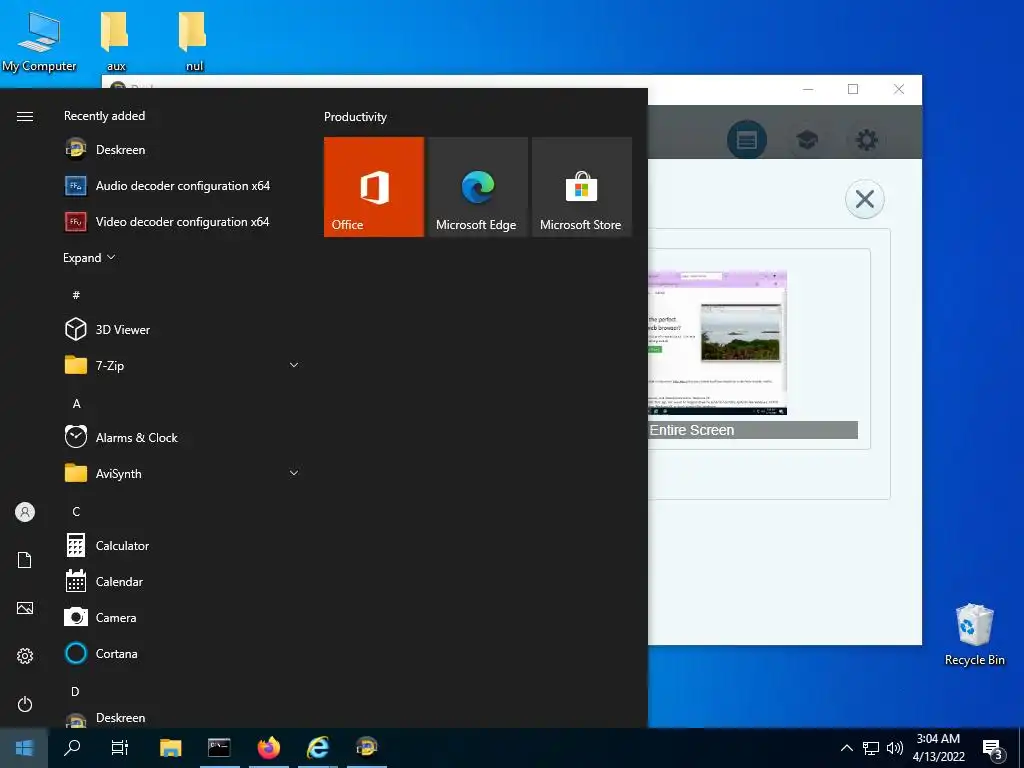Open Cortana
The width and height of the screenshot is (1024, 768).
click(182, 653)
